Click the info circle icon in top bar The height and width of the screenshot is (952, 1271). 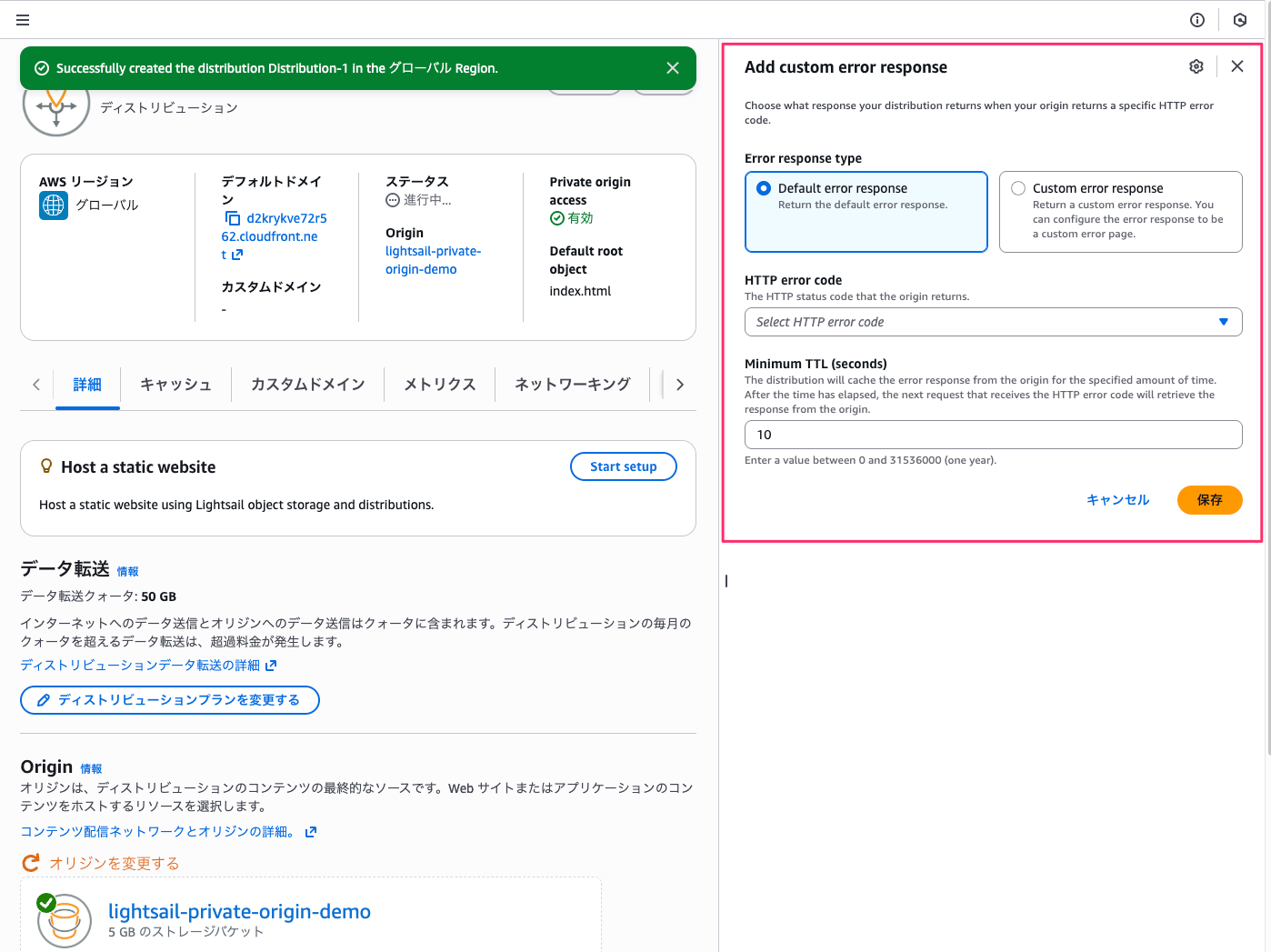click(x=1197, y=20)
